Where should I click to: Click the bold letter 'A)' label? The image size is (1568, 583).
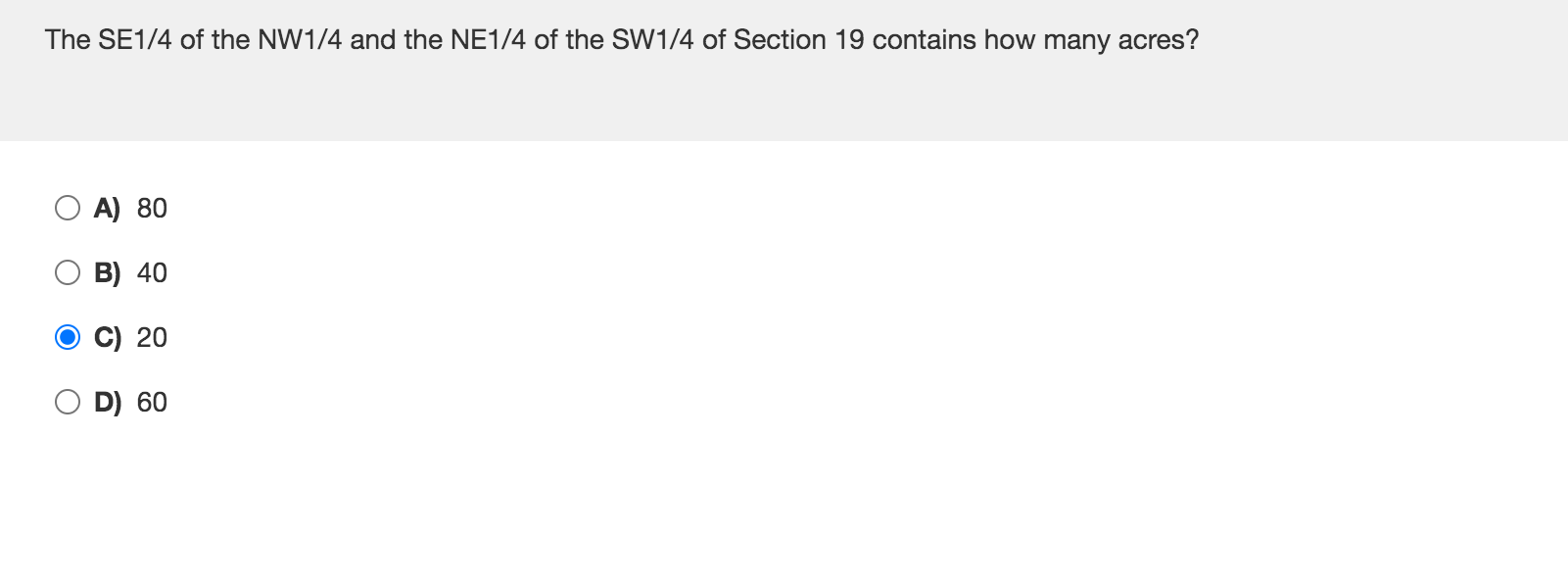click(x=108, y=207)
